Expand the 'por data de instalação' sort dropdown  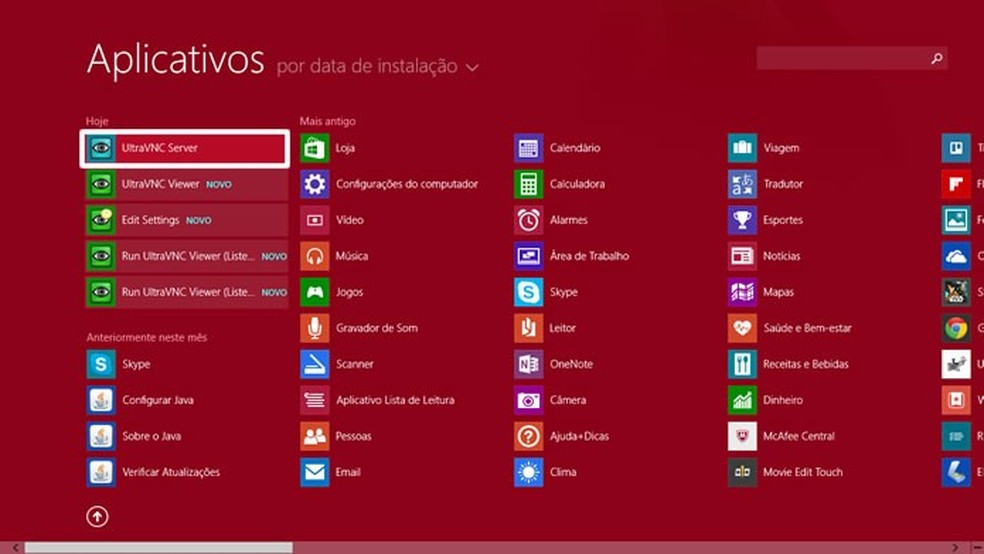378,67
